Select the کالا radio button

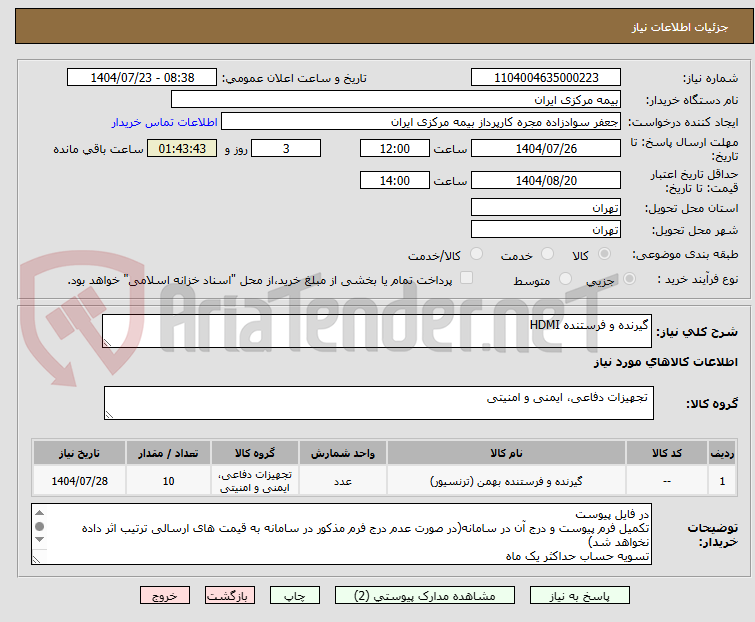604,254
